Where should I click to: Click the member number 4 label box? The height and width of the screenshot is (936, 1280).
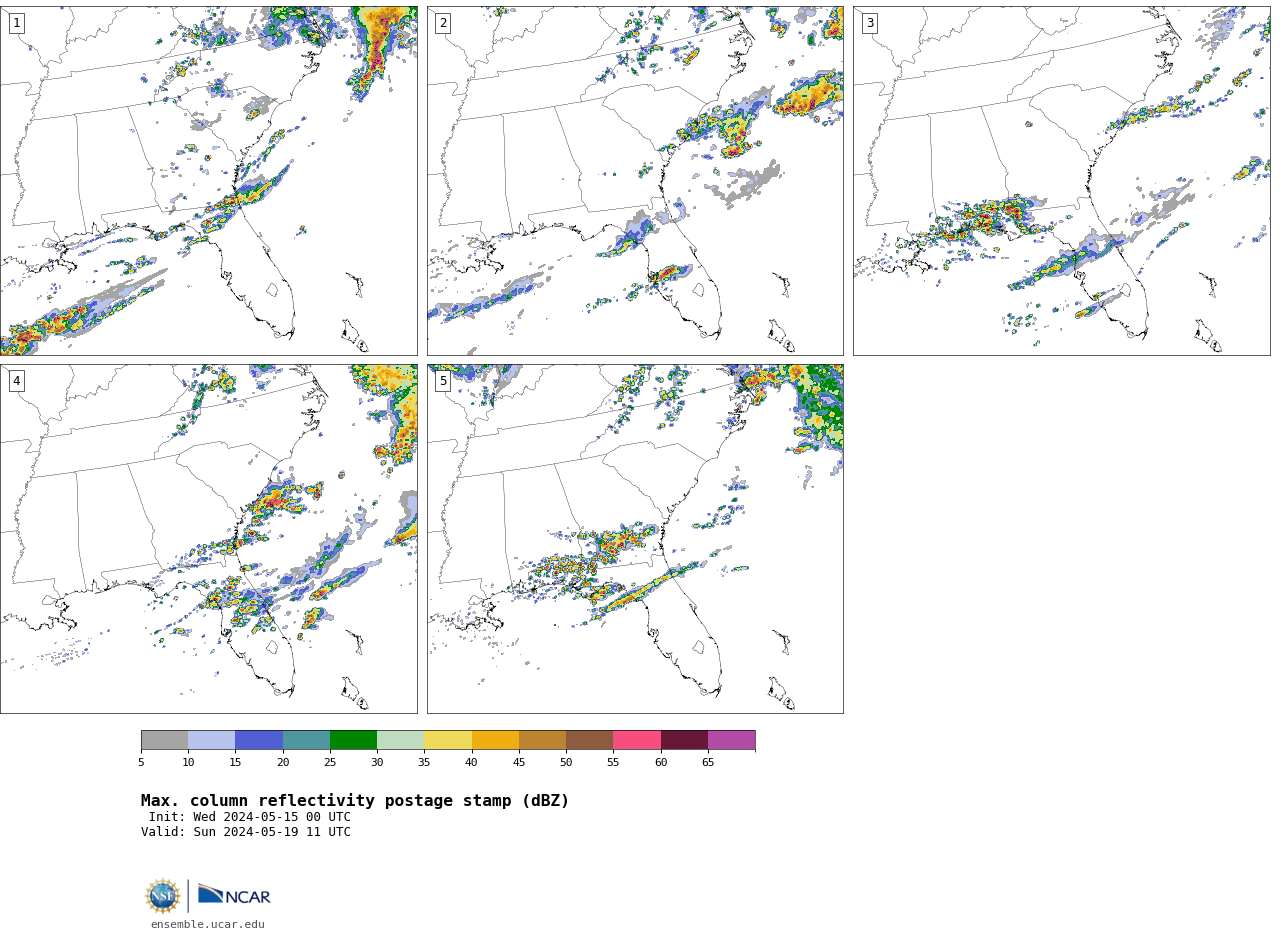16,381
